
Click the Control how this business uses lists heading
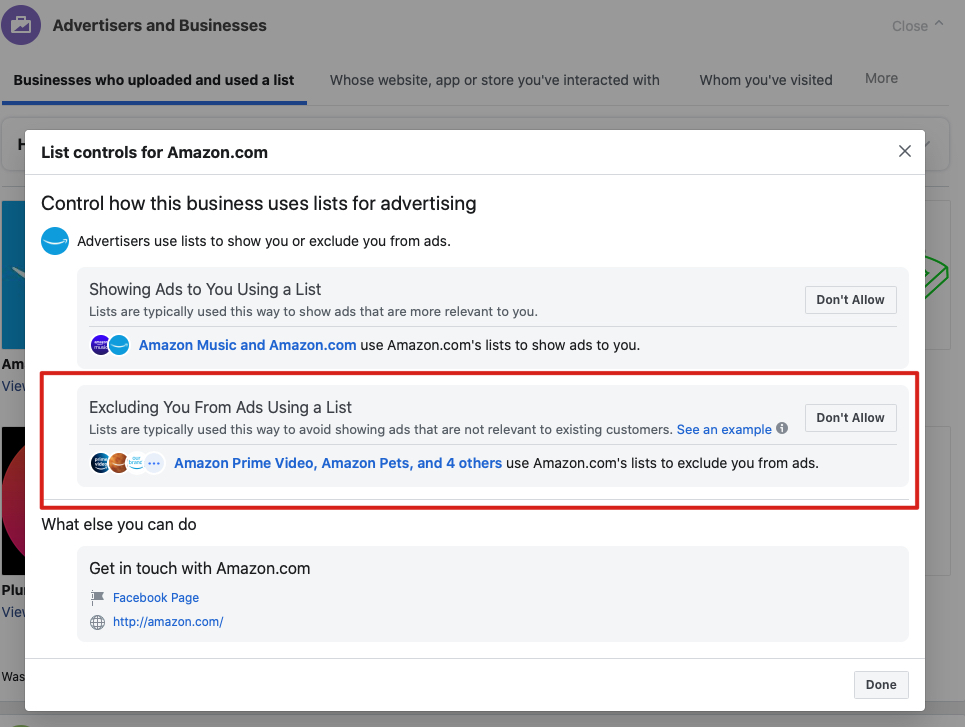click(x=258, y=203)
